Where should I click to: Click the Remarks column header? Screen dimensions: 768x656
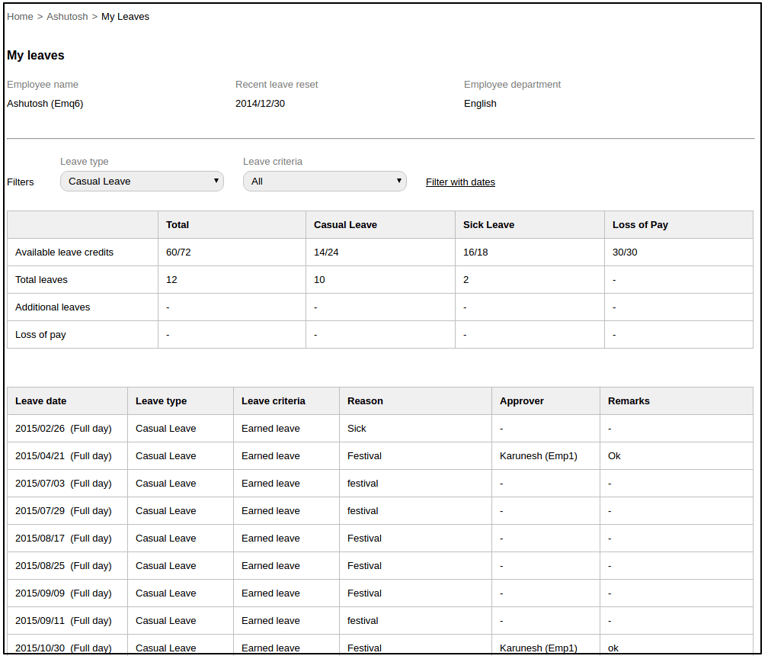tap(629, 401)
